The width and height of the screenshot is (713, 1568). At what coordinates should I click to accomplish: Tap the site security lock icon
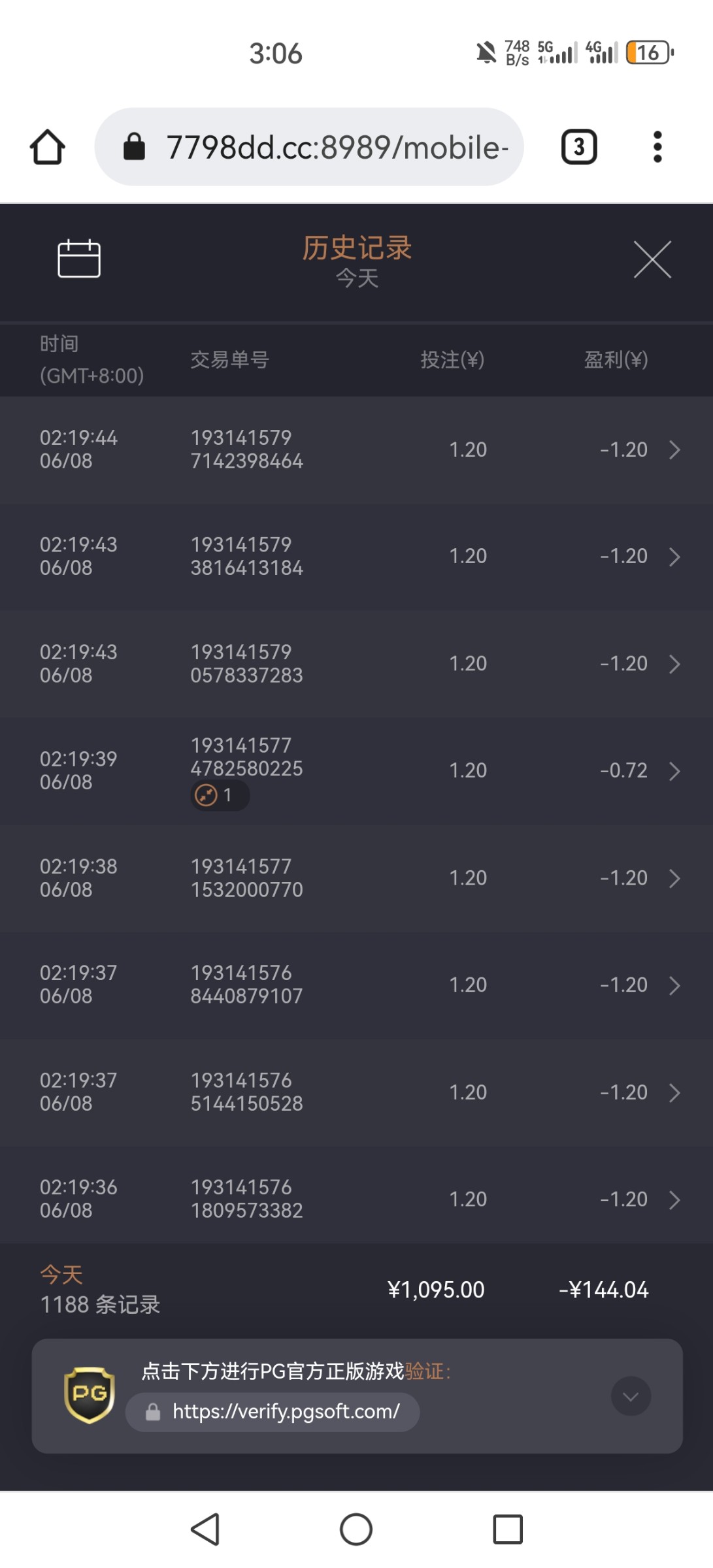[135, 147]
